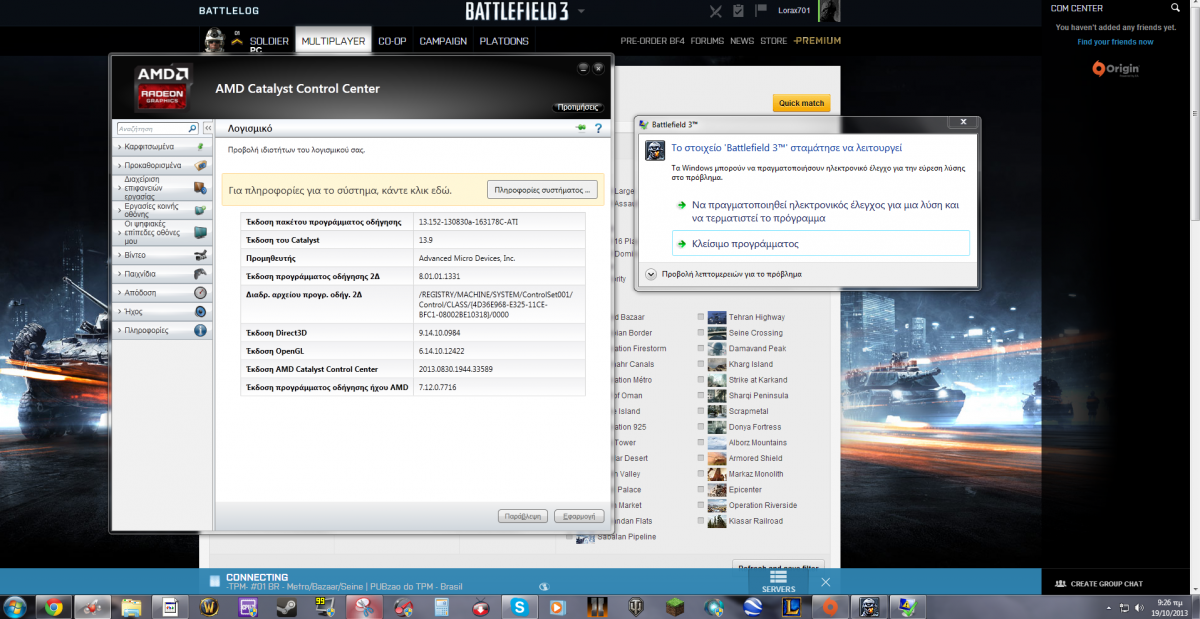Click the Προκαθορισμένα presets icon

(x=200, y=165)
